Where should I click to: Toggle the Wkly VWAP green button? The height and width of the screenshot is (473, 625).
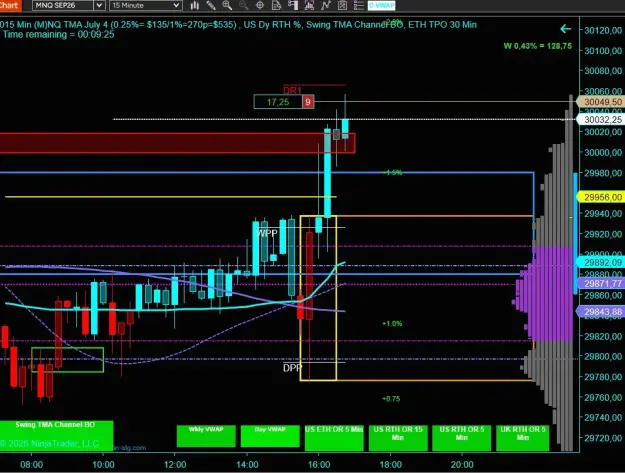206,436
